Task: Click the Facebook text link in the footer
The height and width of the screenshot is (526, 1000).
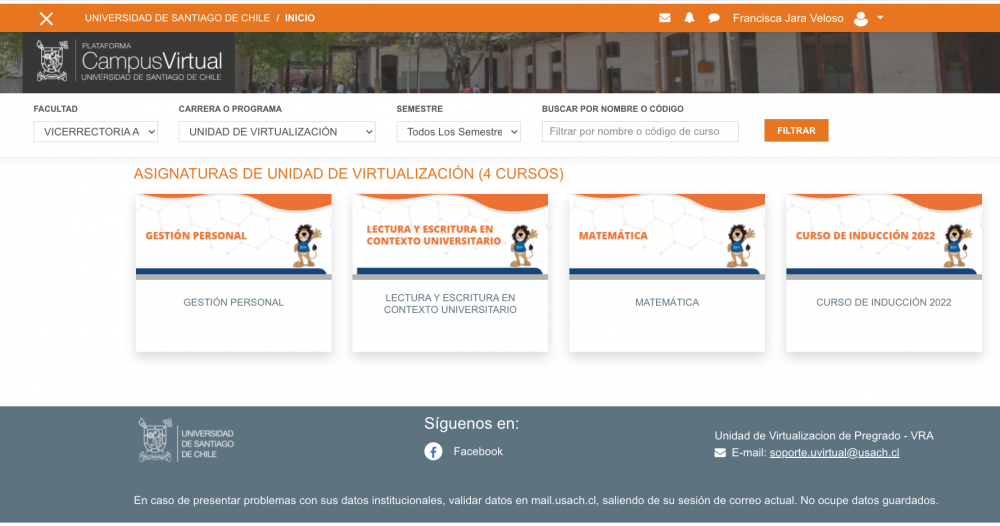Action: 478,451
